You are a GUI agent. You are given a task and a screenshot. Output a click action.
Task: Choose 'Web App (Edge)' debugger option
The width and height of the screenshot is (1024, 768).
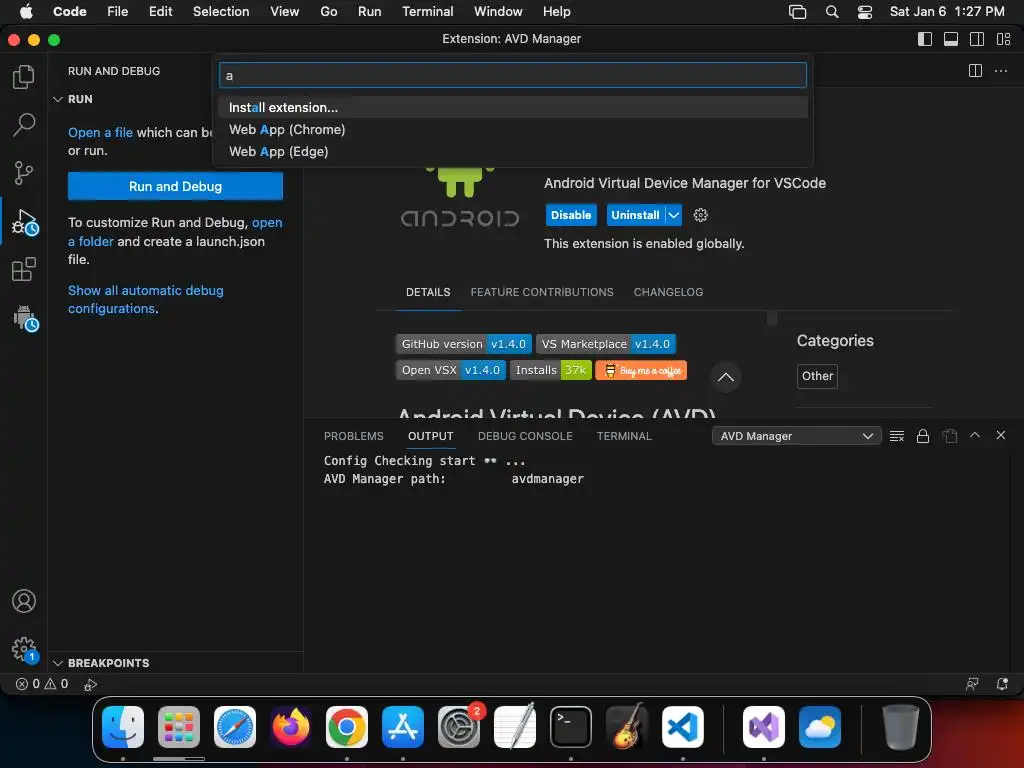tap(513, 152)
